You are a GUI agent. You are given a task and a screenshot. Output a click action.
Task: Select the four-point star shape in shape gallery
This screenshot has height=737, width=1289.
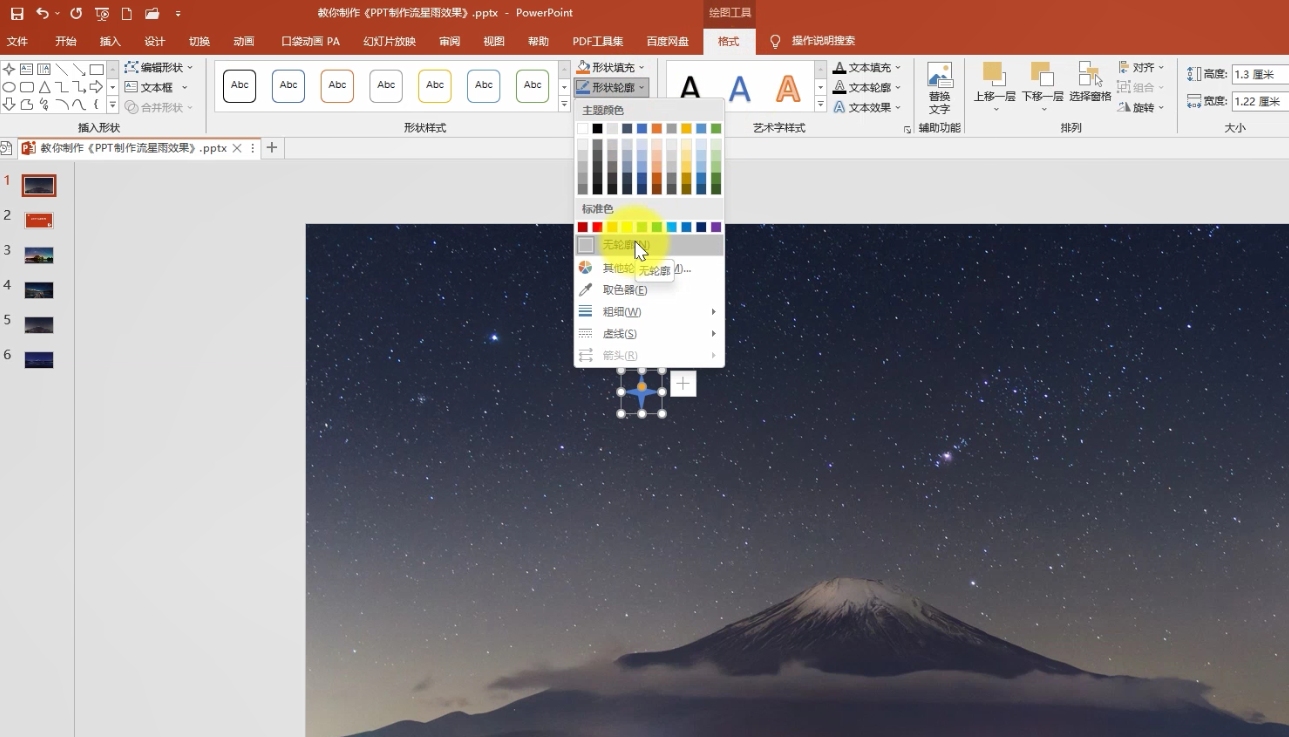(9, 69)
